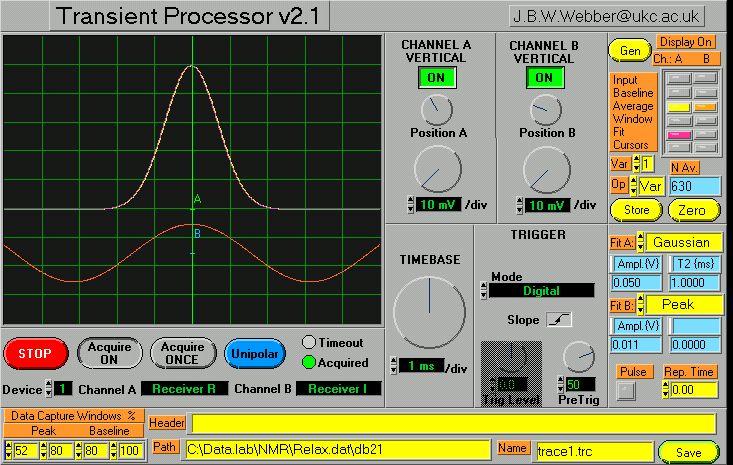
Task: Toggle Fit display for channel B
Action: (x=705, y=135)
